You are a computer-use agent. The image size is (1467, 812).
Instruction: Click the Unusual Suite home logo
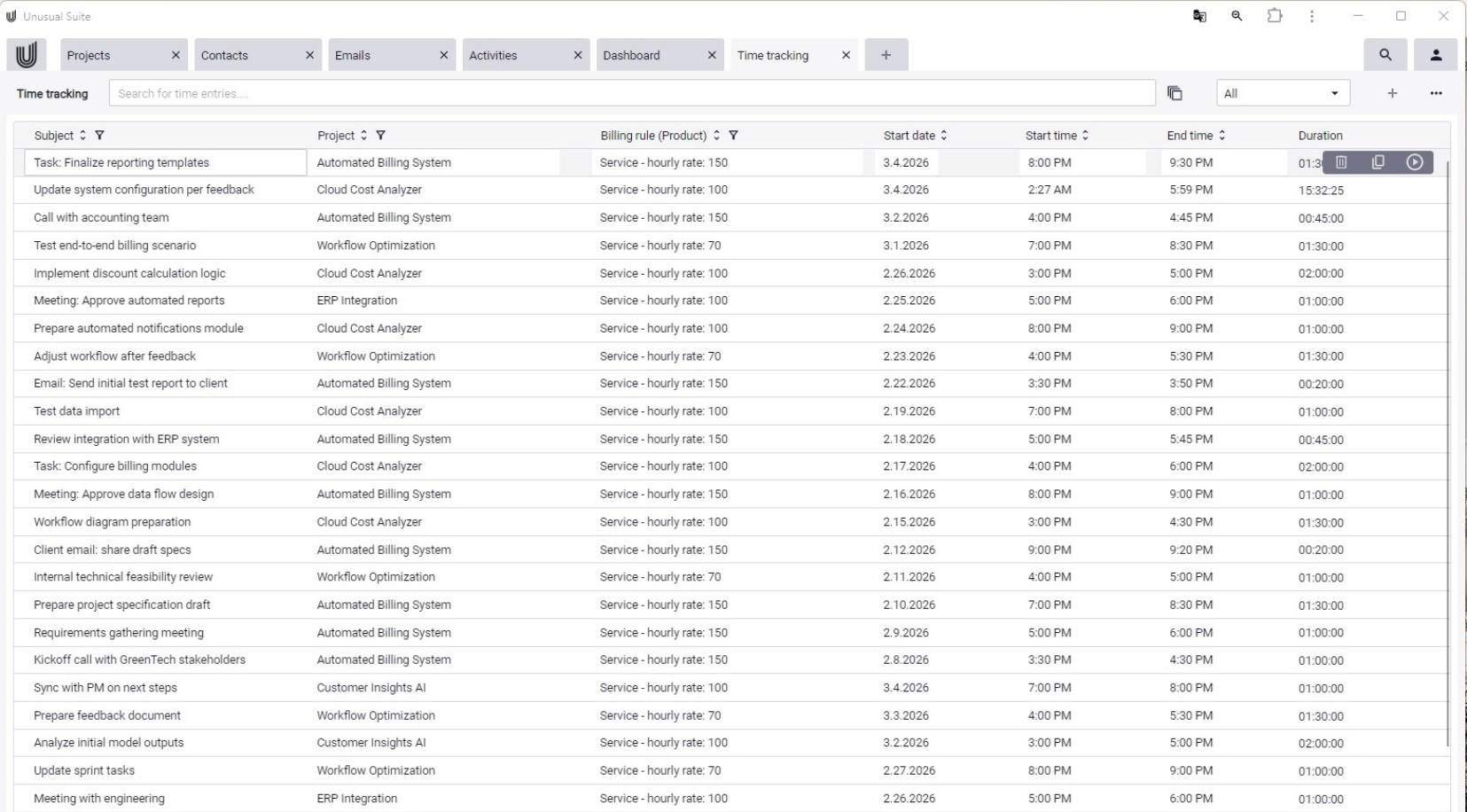coord(27,55)
